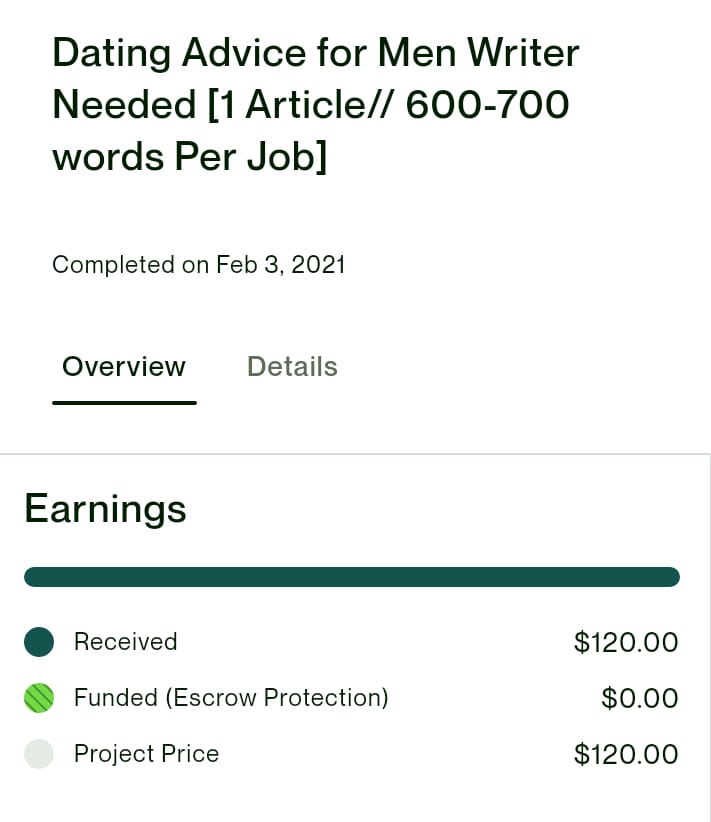Open the Overview tab

124,366
